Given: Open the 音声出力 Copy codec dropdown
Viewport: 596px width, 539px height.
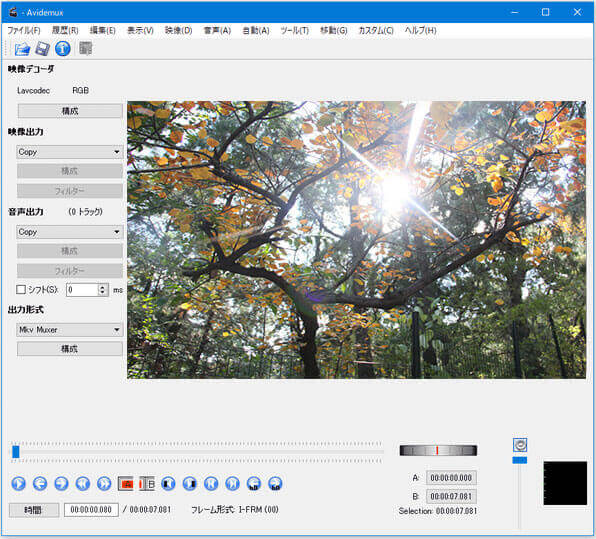Looking at the screenshot, I should (x=70, y=232).
